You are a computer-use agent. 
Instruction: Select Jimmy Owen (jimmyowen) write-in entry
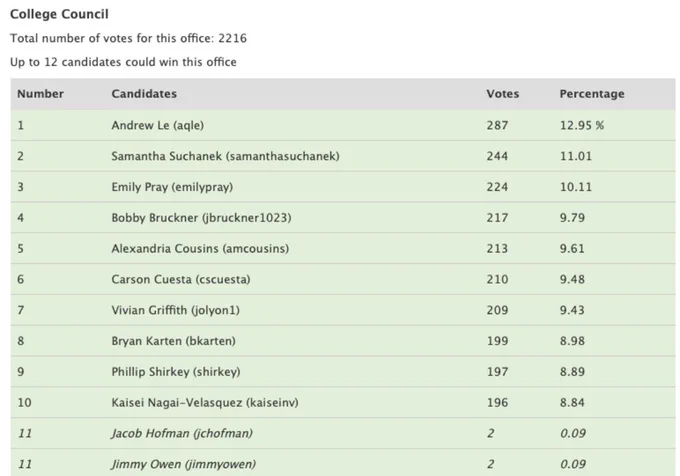183,464
